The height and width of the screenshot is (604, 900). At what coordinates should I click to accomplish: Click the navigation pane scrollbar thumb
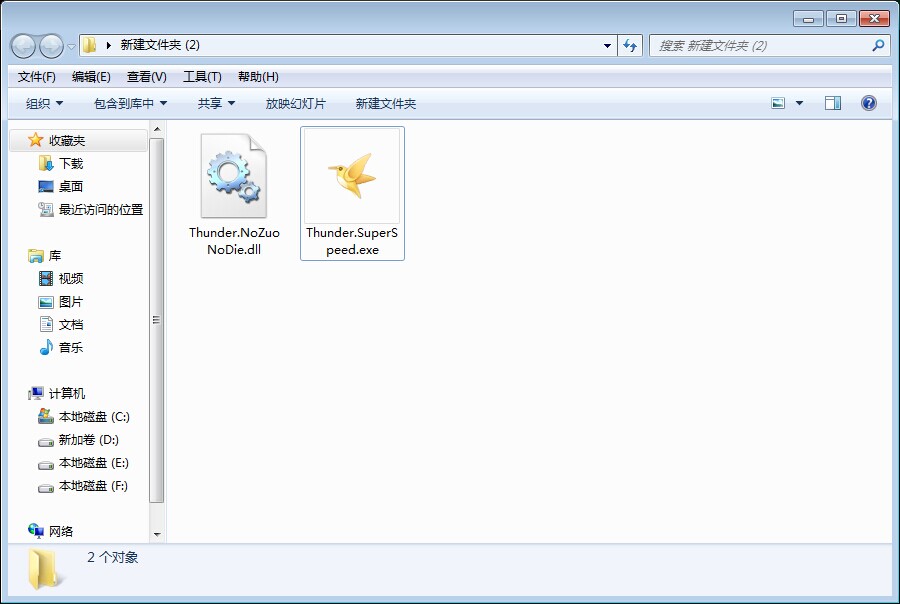(x=157, y=320)
